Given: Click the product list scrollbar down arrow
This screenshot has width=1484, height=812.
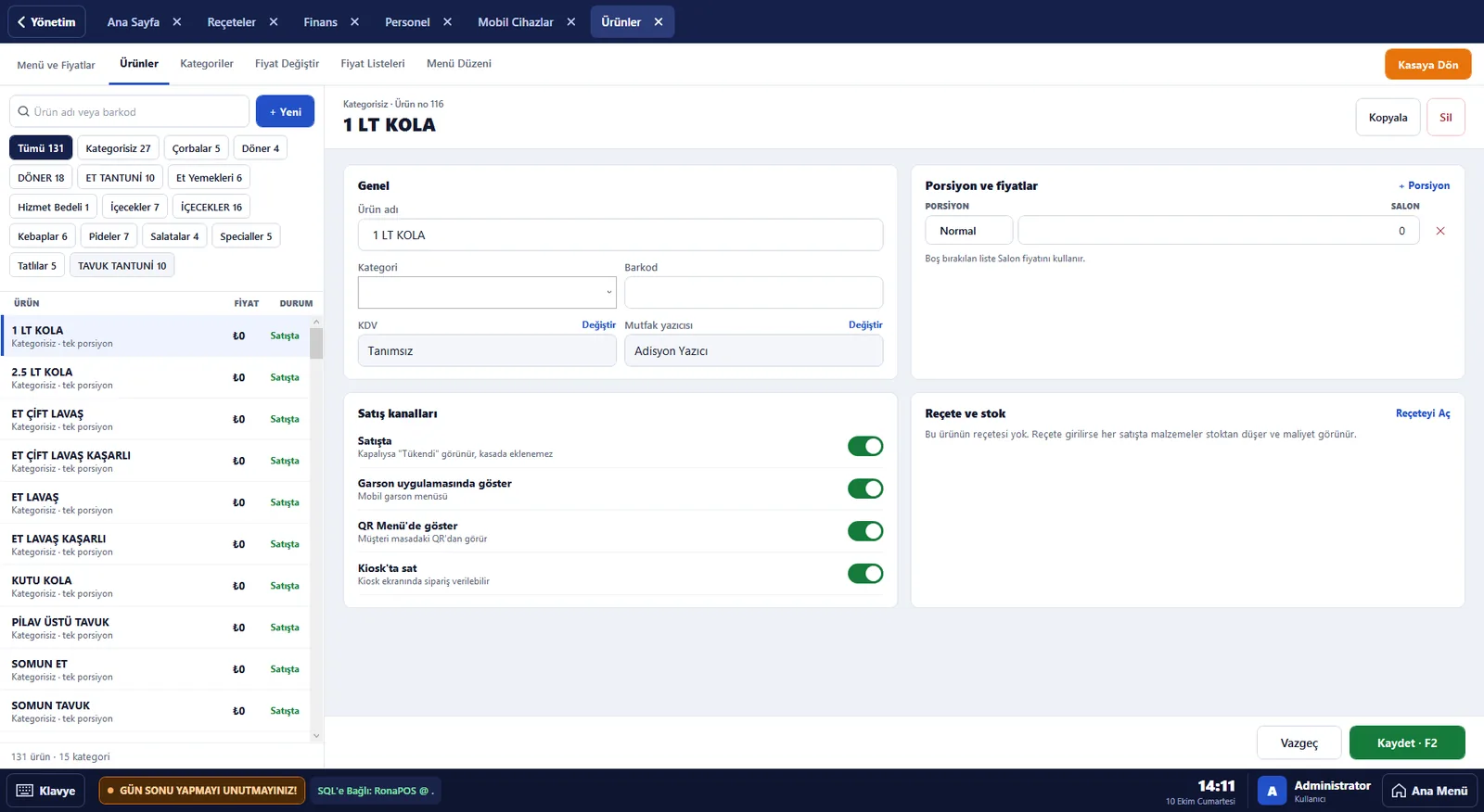Looking at the screenshot, I should (x=316, y=736).
